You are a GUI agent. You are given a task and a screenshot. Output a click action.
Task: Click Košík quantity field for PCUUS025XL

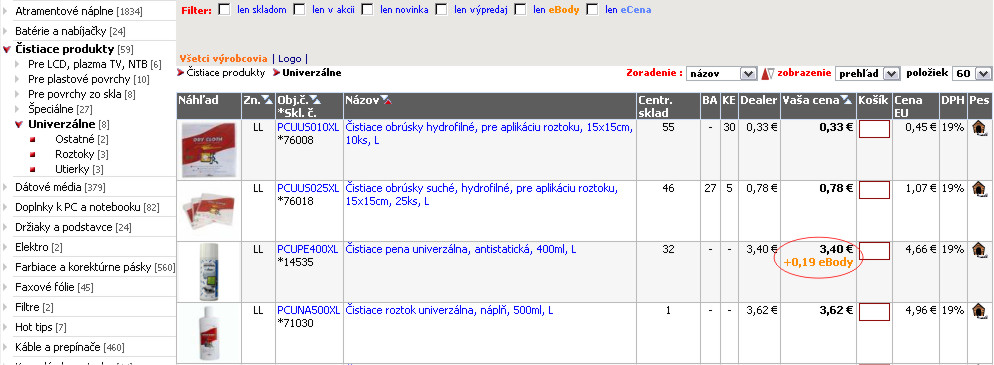click(874, 189)
